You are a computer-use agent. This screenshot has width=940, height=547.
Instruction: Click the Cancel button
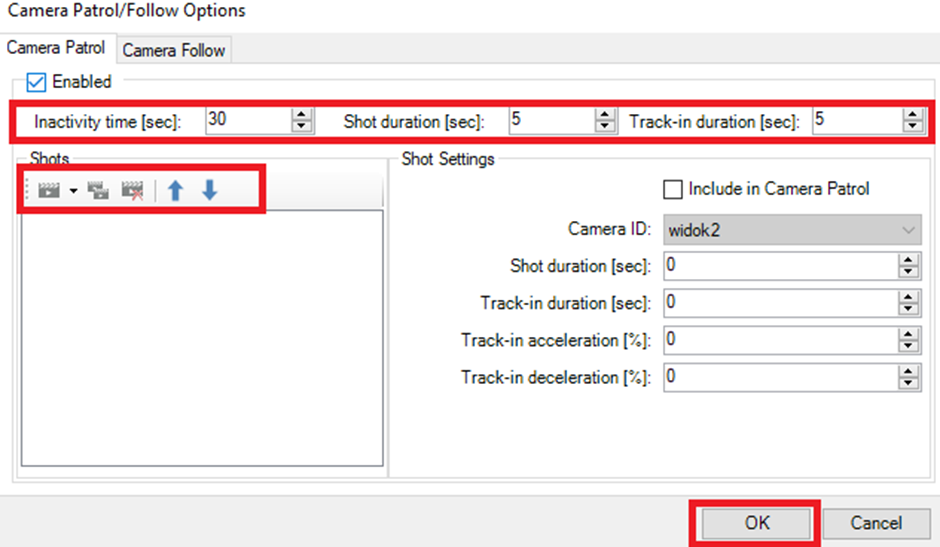click(x=876, y=523)
